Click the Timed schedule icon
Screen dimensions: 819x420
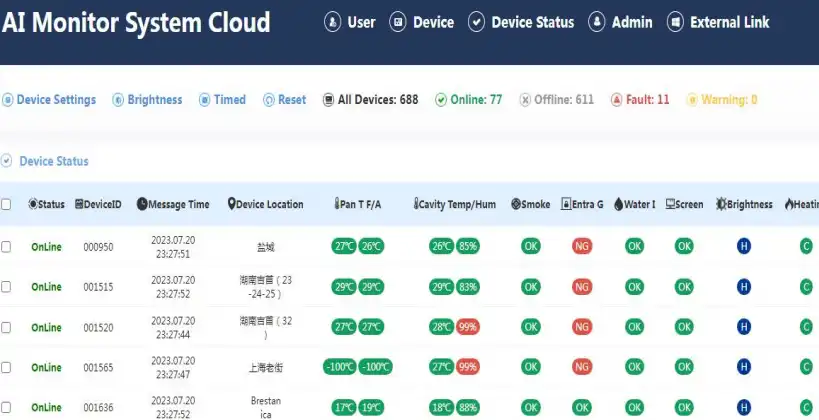[x=205, y=100]
